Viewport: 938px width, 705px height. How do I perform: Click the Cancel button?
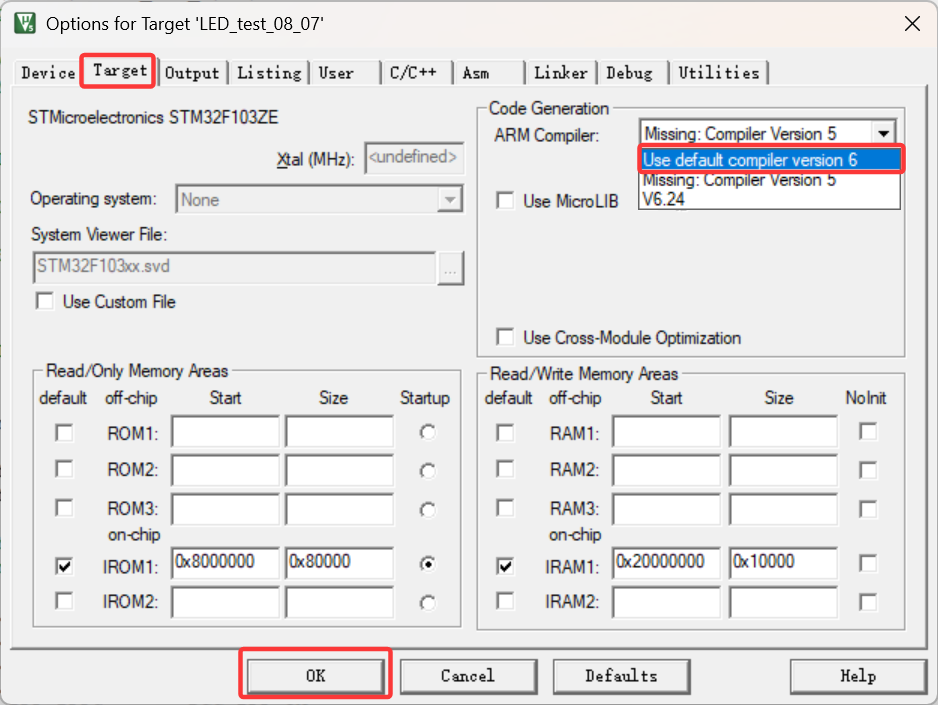coord(468,676)
